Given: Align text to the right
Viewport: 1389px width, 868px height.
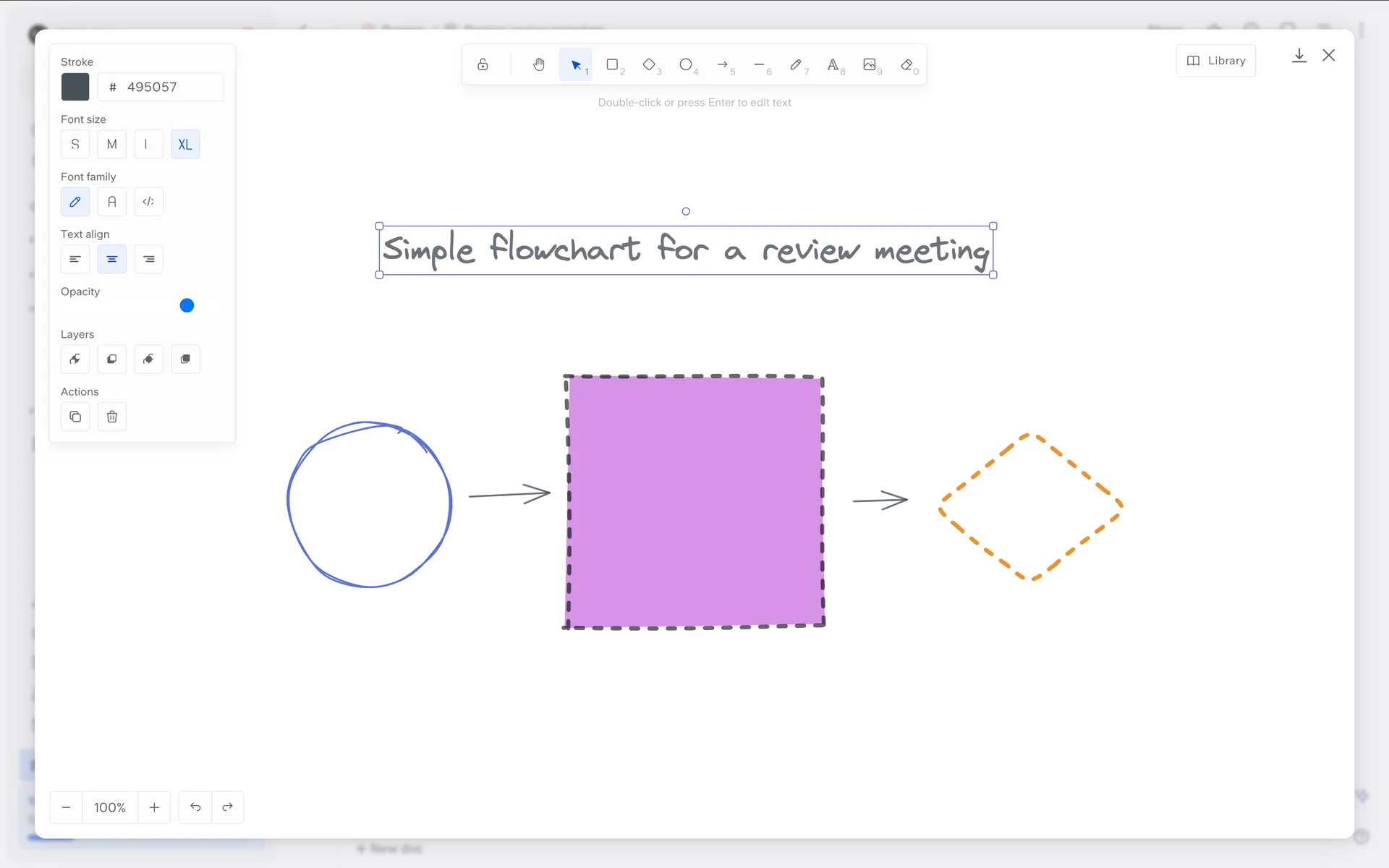Looking at the screenshot, I should [x=148, y=259].
